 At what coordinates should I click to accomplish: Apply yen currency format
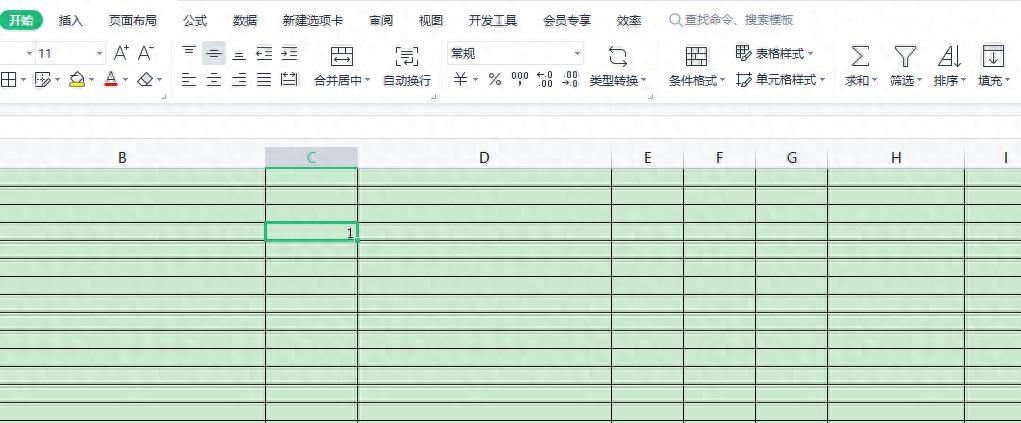[x=460, y=79]
